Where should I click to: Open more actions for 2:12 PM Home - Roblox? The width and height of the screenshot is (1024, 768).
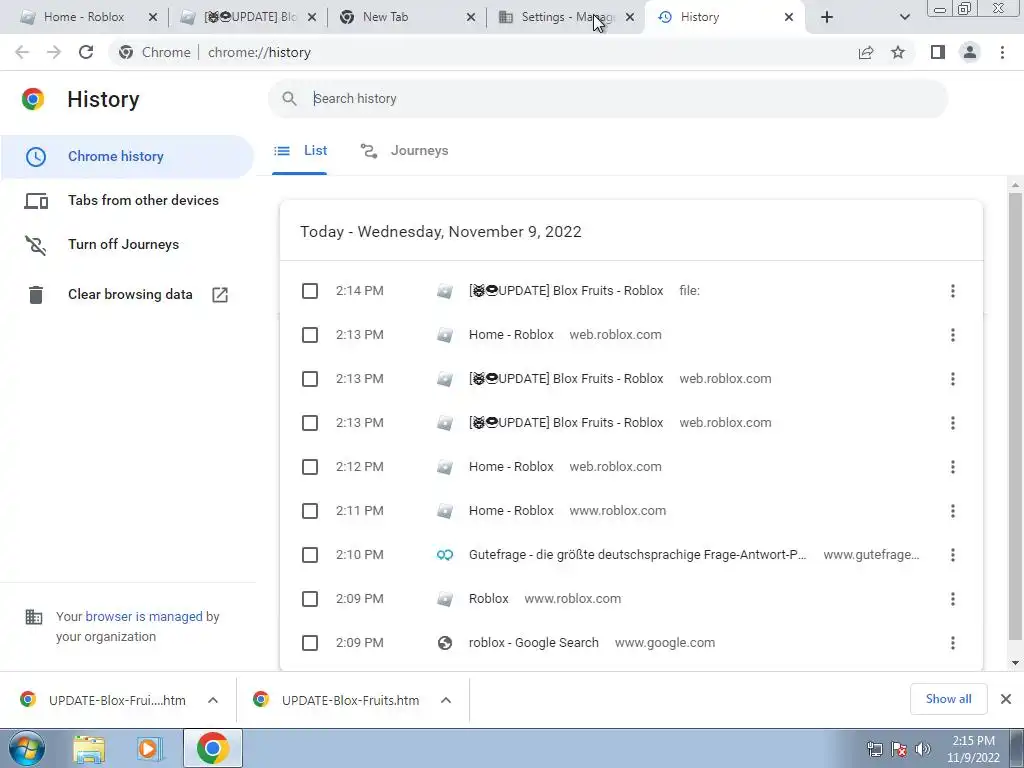click(952, 467)
